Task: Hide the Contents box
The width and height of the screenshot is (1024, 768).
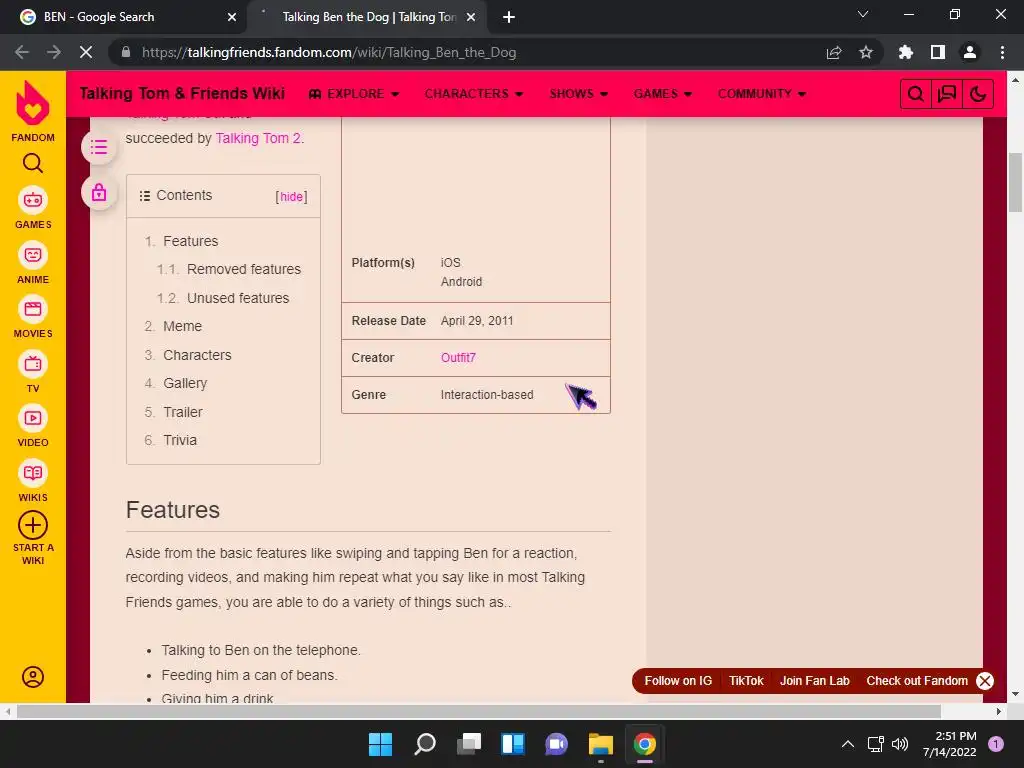Action: [291, 197]
